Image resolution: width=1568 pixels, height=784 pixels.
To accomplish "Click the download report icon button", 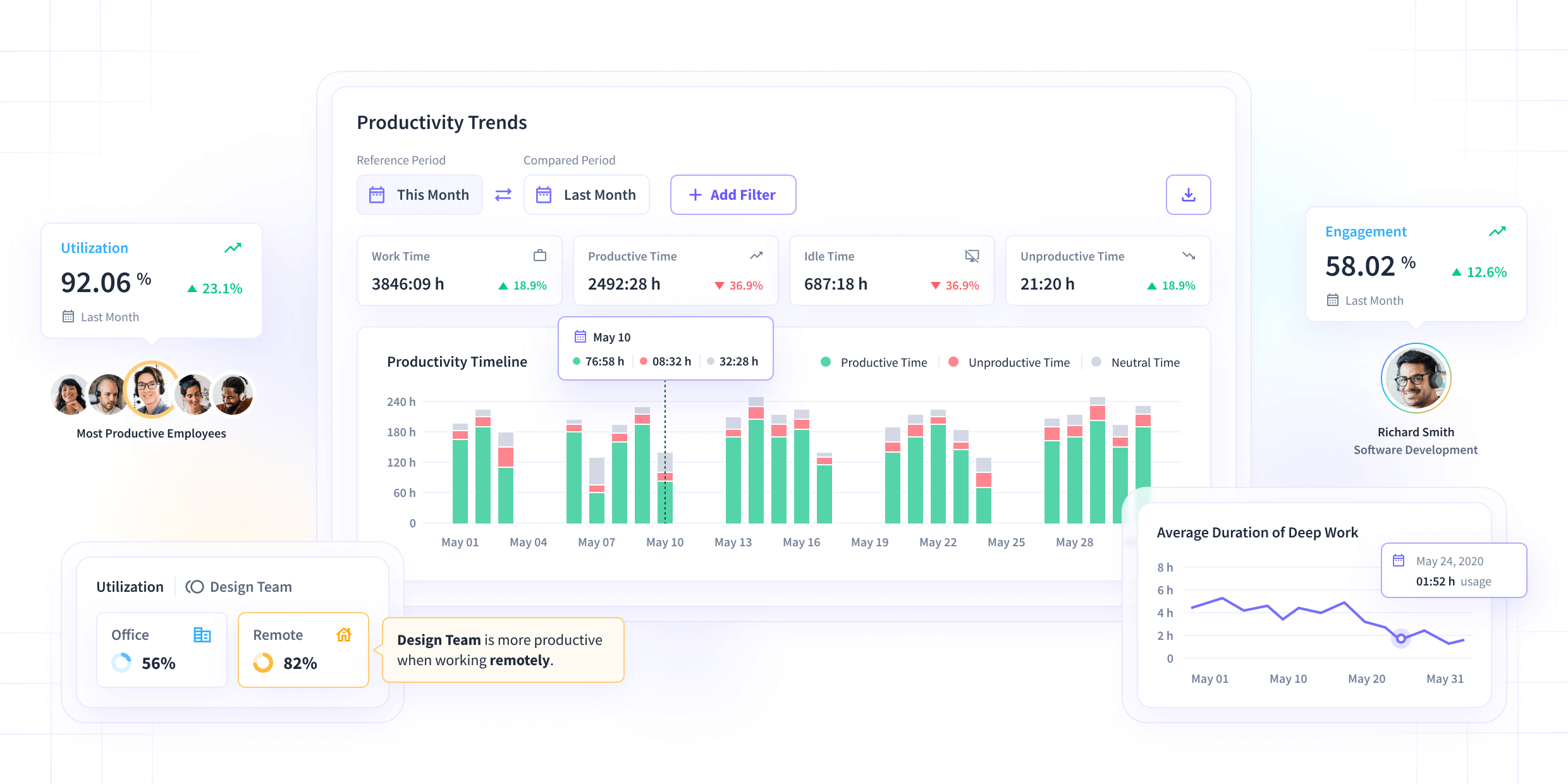I will pos(1188,195).
